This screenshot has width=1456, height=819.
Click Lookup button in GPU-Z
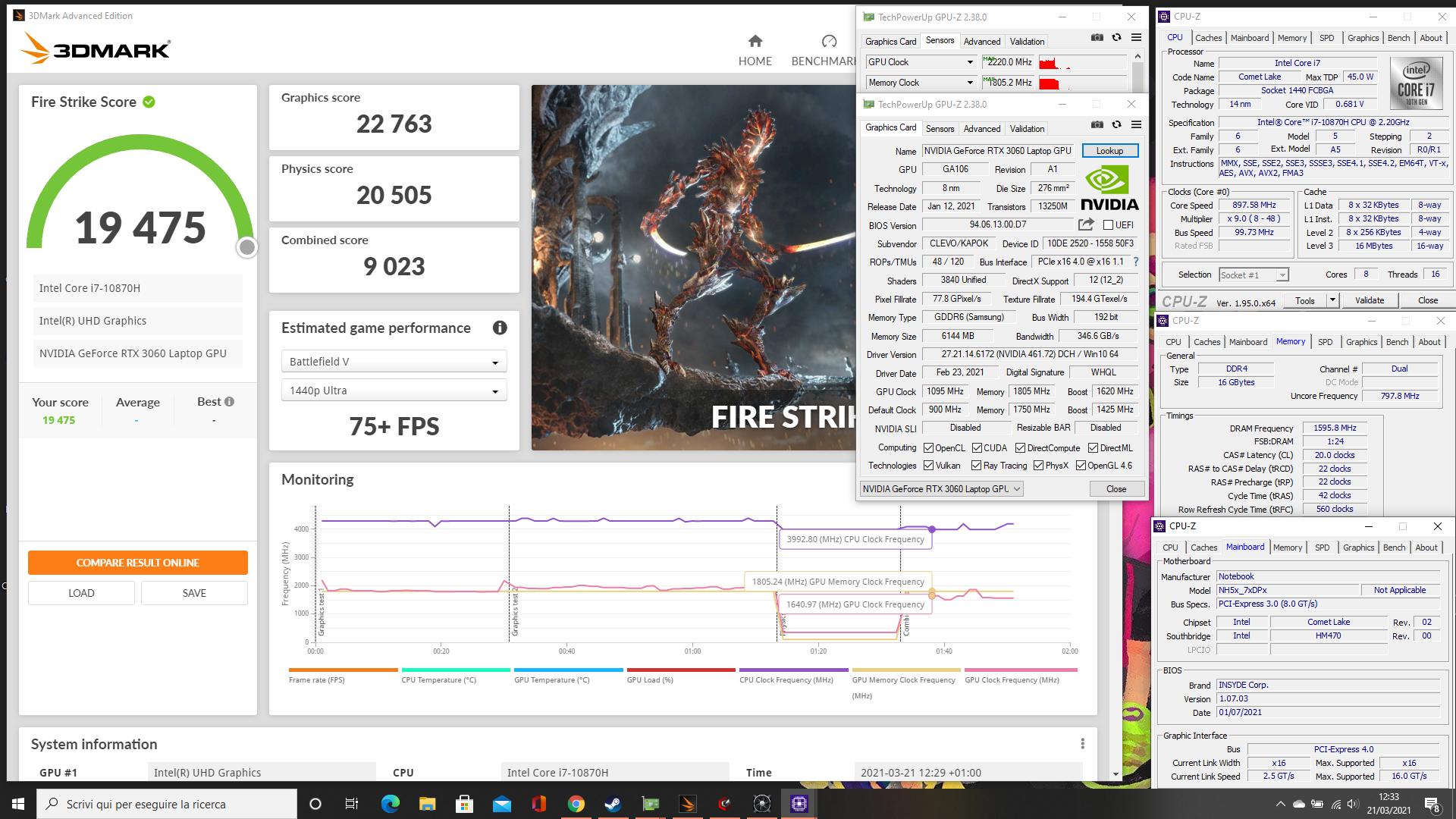[1109, 151]
